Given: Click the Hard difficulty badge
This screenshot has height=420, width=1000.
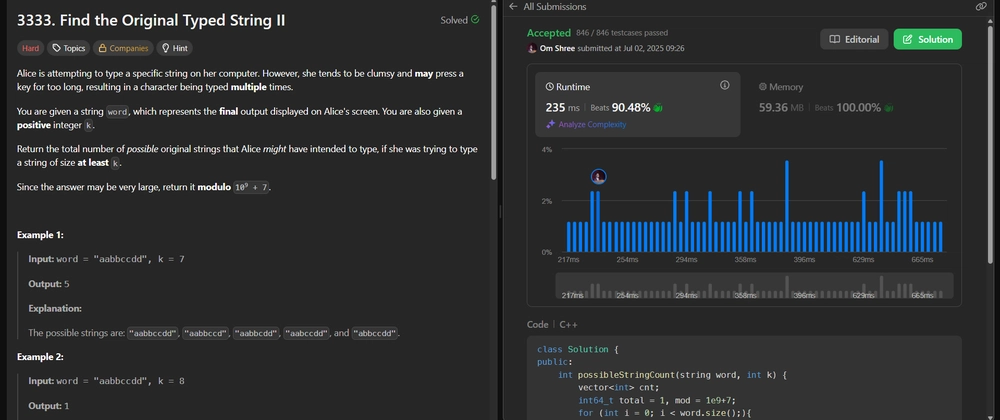Looking at the screenshot, I should [x=31, y=48].
